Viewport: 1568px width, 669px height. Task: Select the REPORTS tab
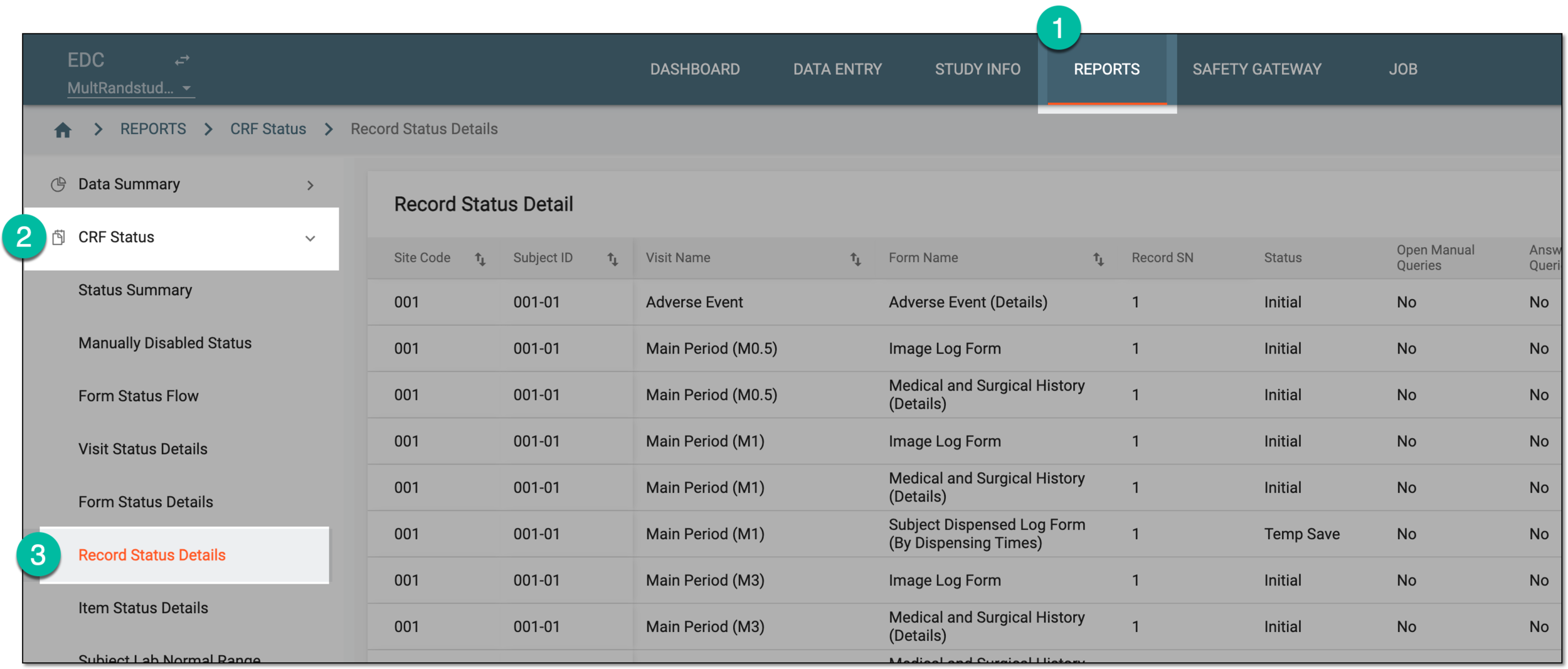[x=1107, y=69]
